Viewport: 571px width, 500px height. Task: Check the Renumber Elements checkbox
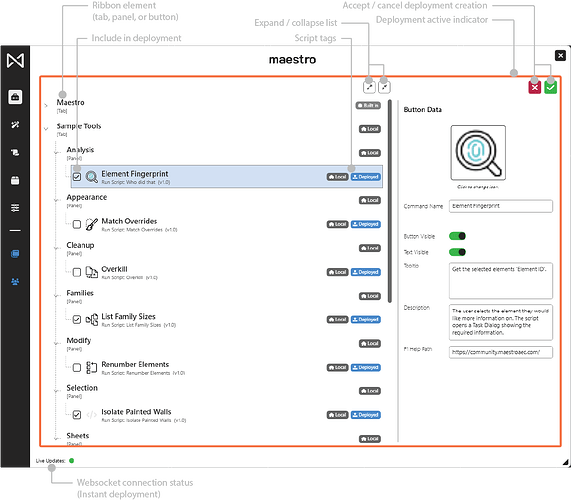tap(77, 367)
